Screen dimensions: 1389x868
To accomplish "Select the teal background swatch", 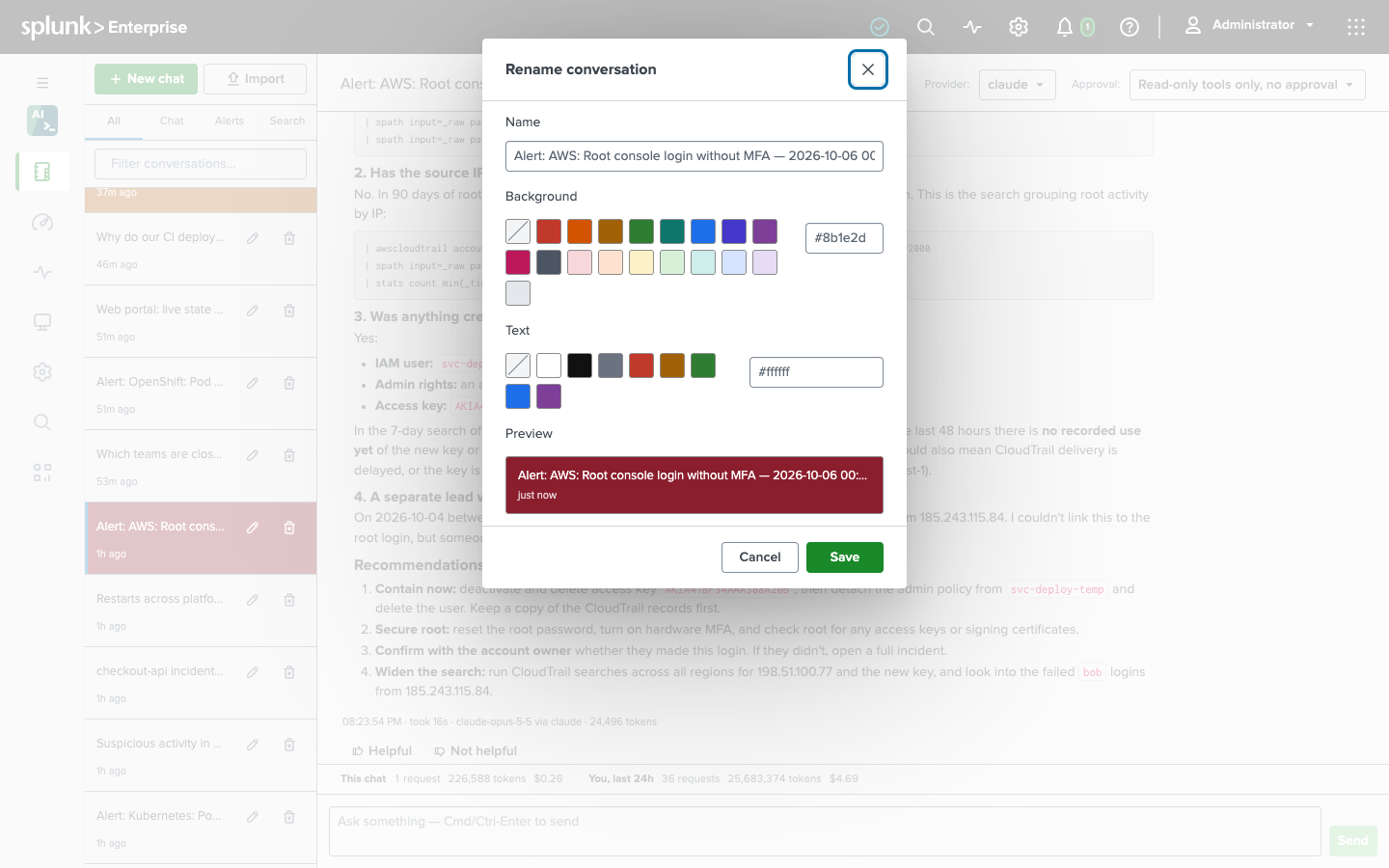I will [672, 231].
